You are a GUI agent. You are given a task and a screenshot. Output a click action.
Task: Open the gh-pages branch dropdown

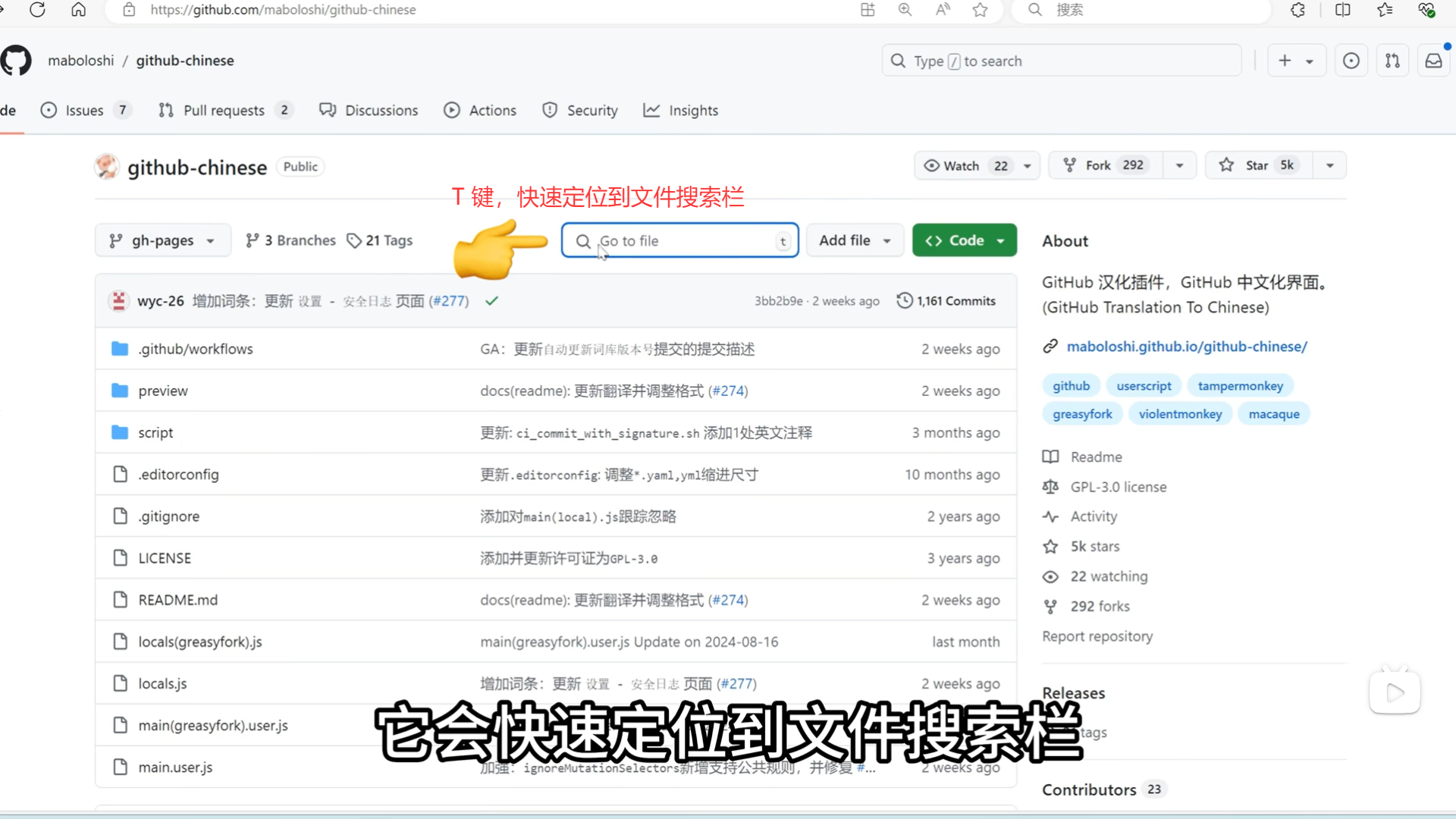(162, 240)
